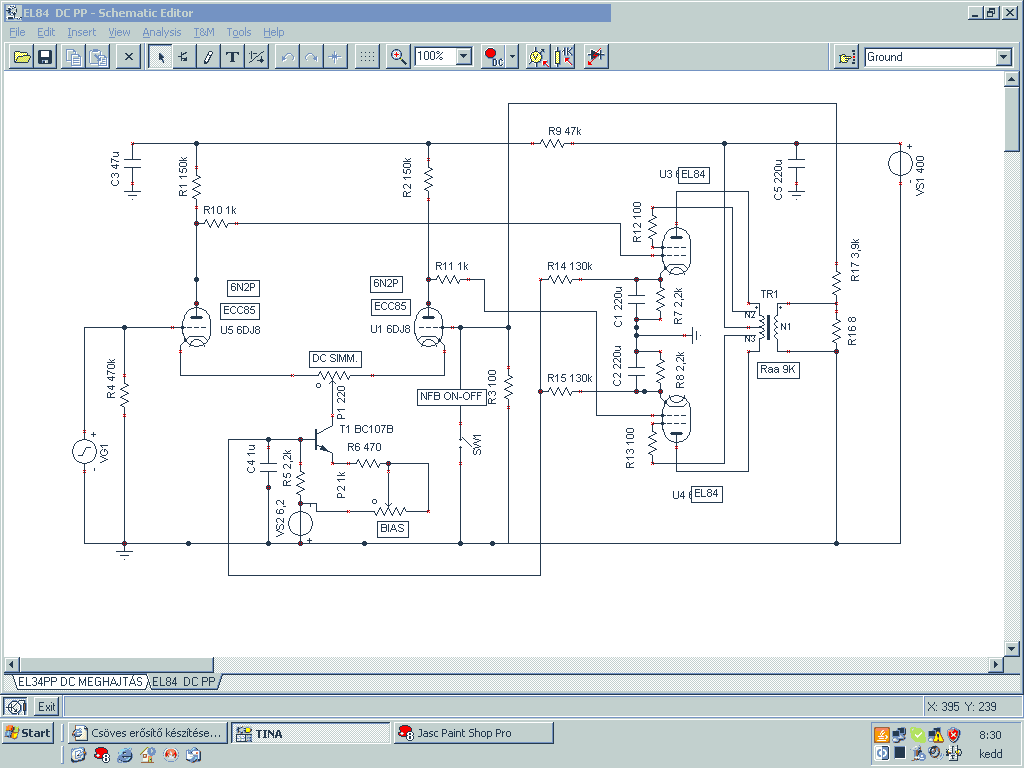Open the Windows Start menu
The height and width of the screenshot is (768, 1024).
pyautogui.click(x=27, y=733)
